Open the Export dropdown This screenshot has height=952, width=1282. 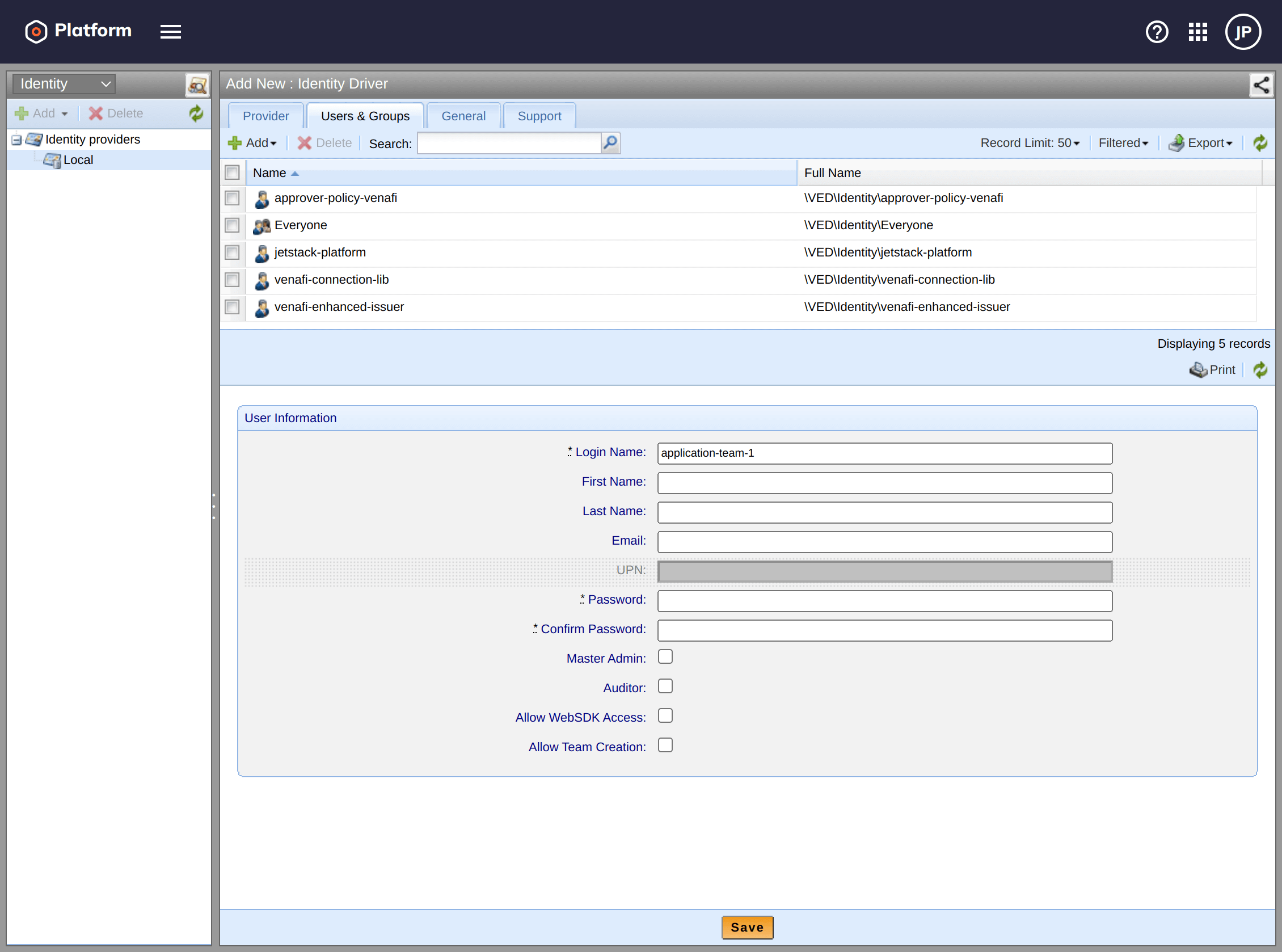1200,143
